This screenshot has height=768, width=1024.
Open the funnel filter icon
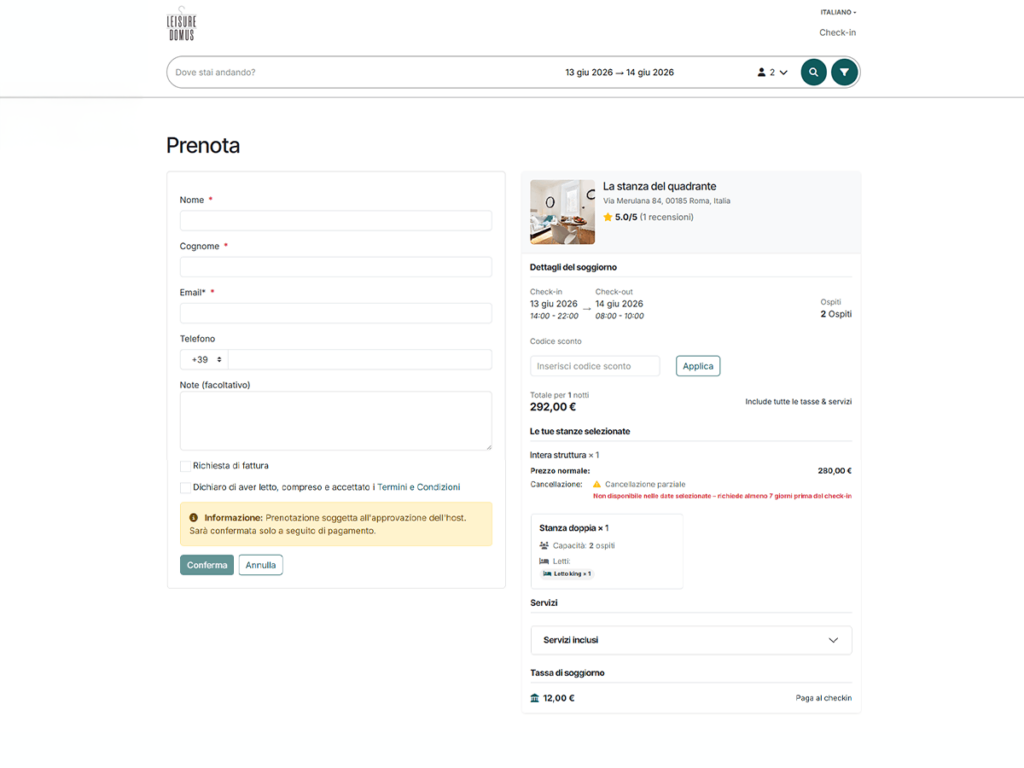(844, 72)
